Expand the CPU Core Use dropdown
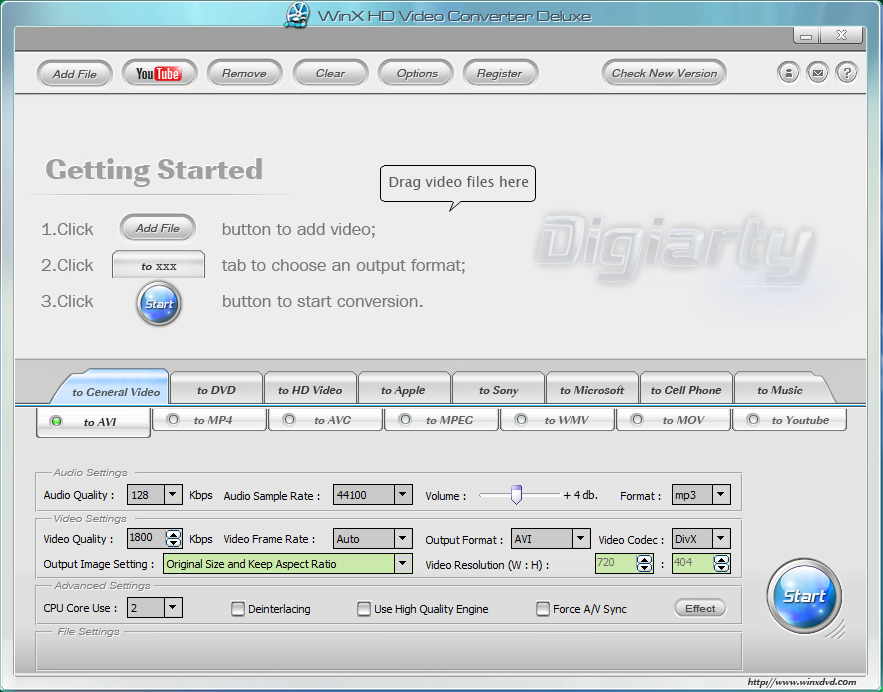 click(x=172, y=608)
